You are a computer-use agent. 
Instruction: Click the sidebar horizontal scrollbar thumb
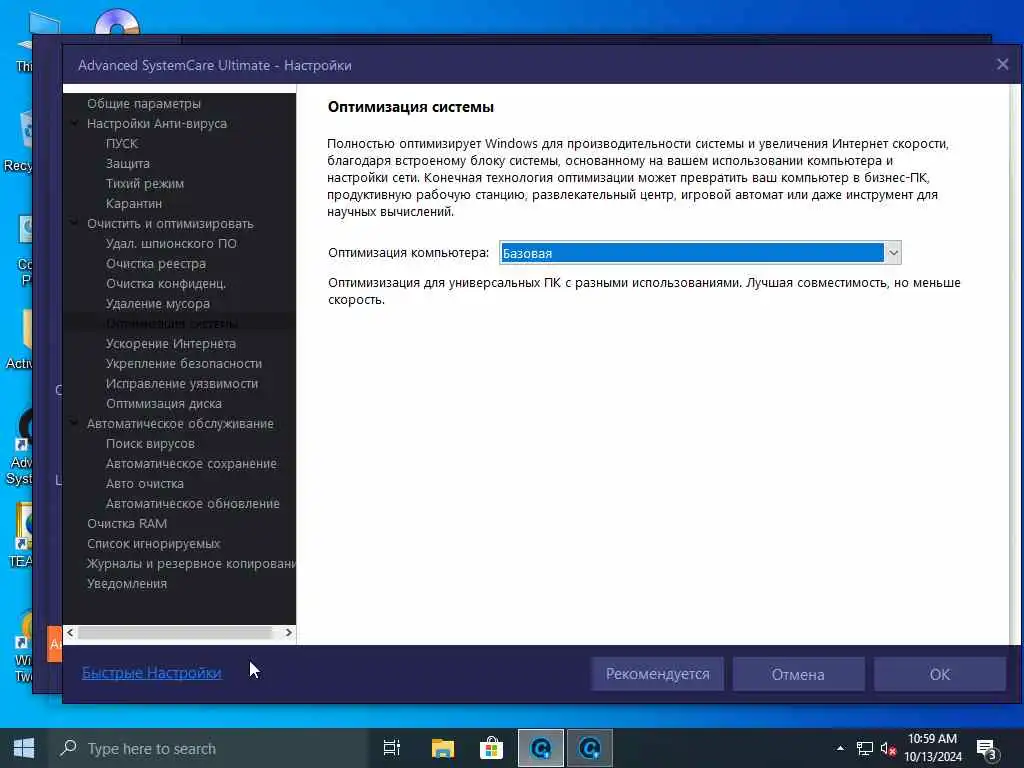coord(175,632)
